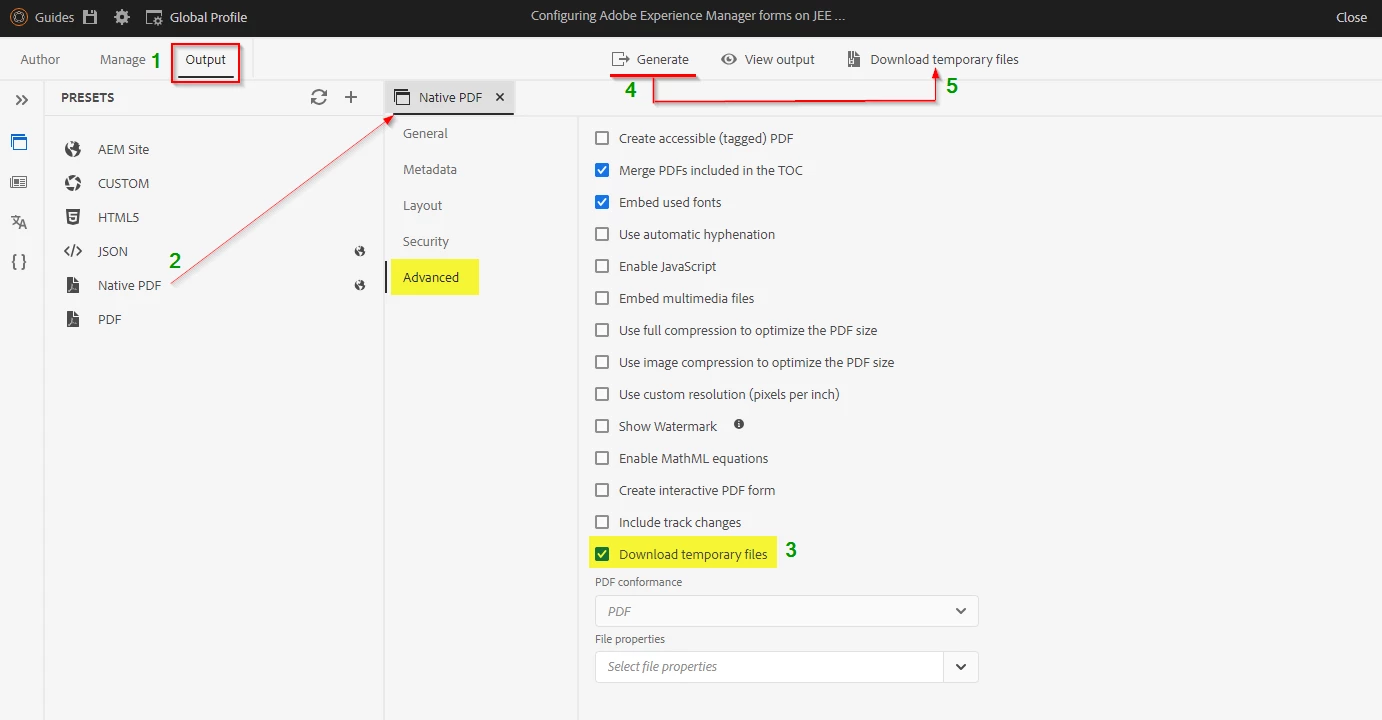This screenshot has width=1382, height=720.
Task: Check Enable JavaScript option
Action: 602,266
